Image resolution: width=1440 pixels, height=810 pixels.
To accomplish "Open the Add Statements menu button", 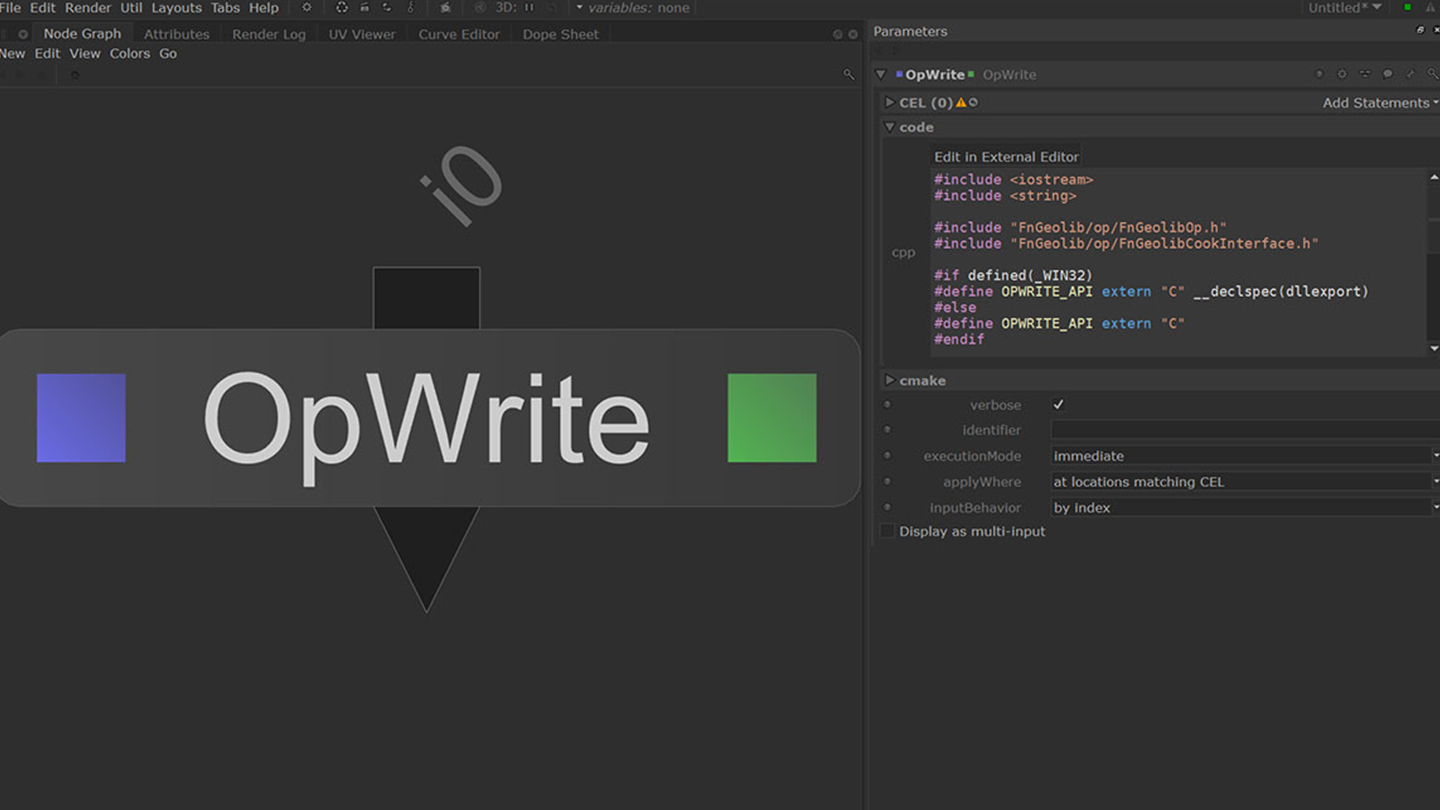I will pos(1380,102).
